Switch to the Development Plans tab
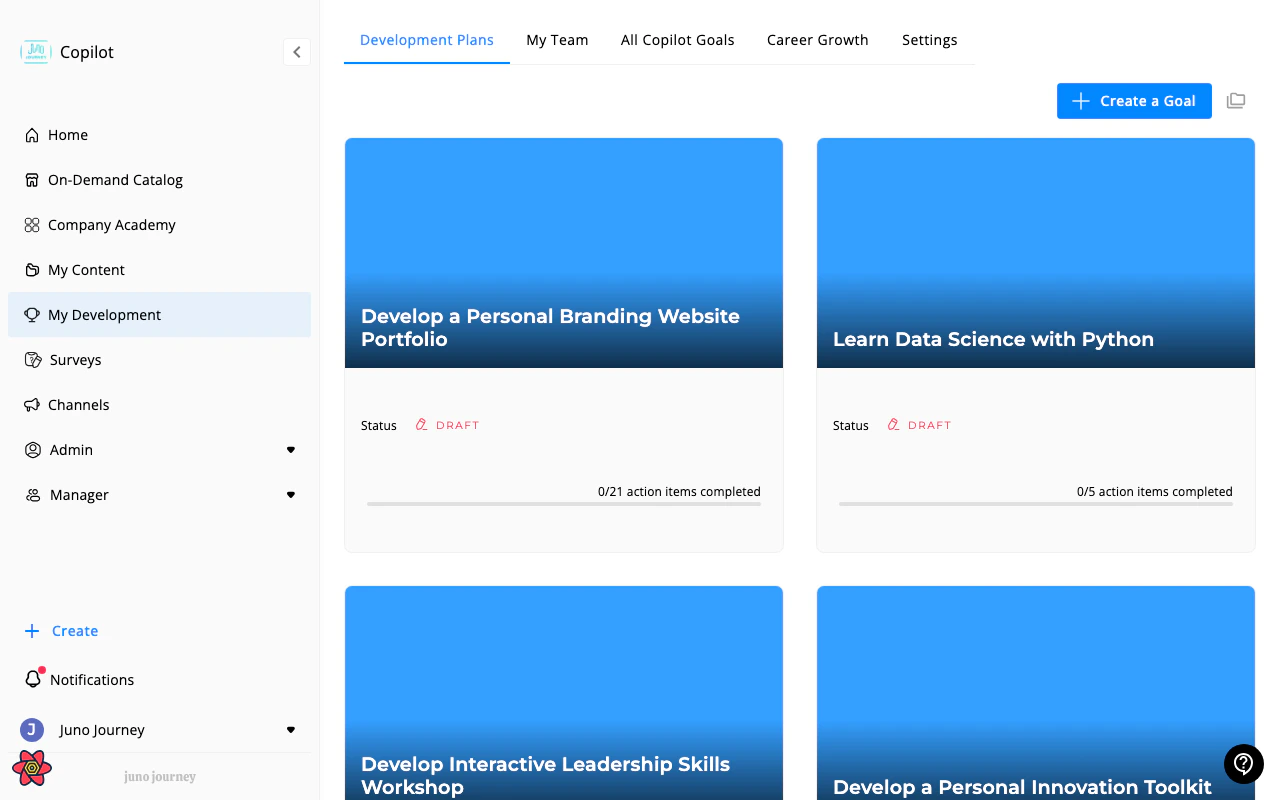Image resolution: width=1280 pixels, height=800 pixels. pos(427,40)
